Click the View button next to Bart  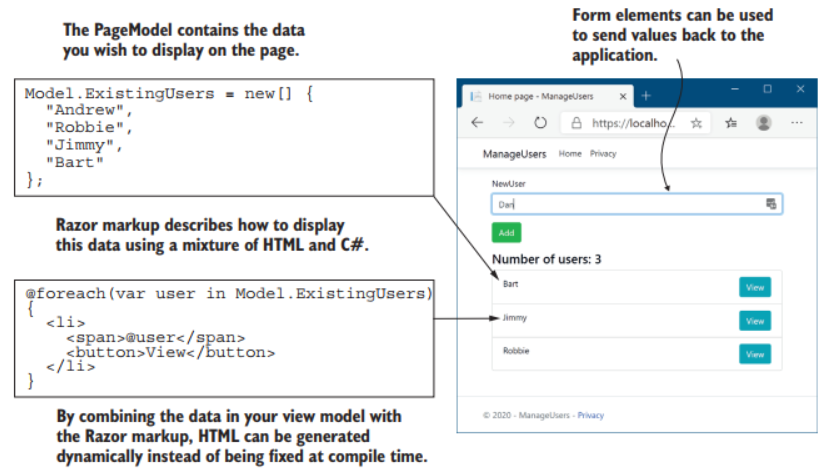[x=755, y=288]
